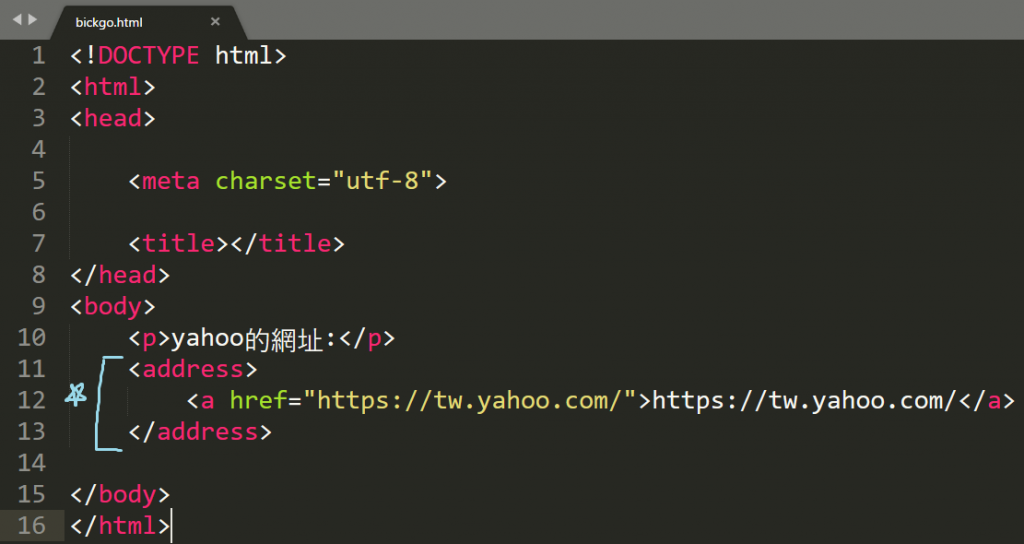This screenshot has width=1024, height=544.
Task: Click the visible https://tw.yahoo.com/ link text
Action: pyautogui.click(x=805, y=400)
